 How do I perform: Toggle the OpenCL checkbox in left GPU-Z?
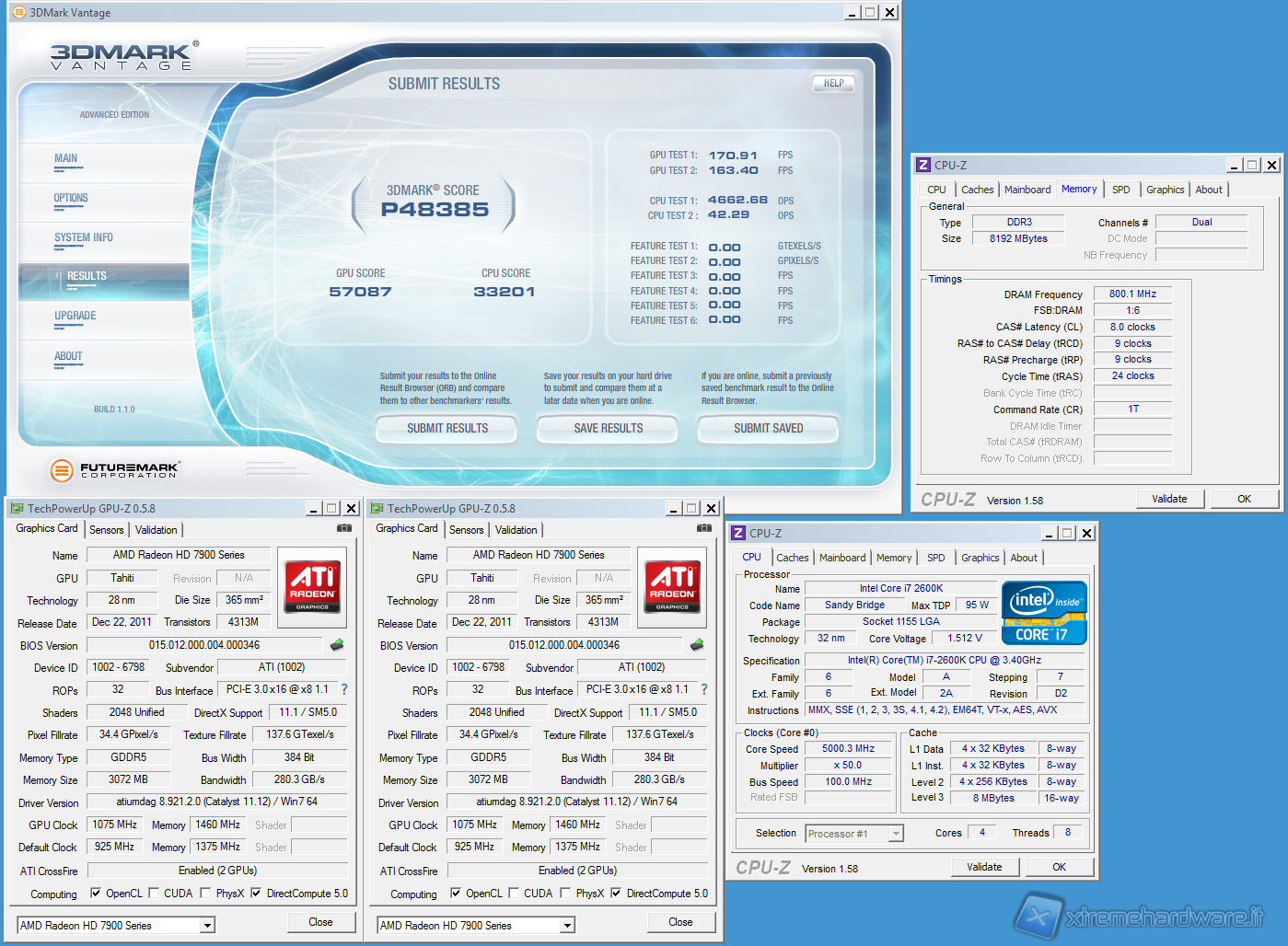[96, 893]
